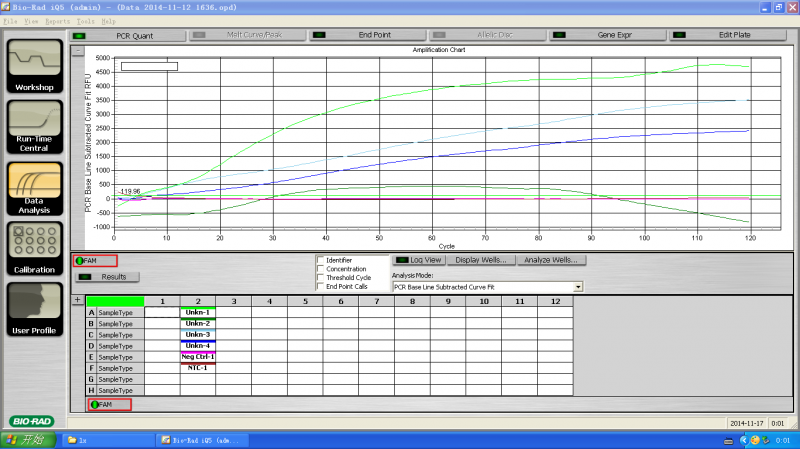
Task: Click the 2014-11-17 date status field
Action: (x=746, y=423)
